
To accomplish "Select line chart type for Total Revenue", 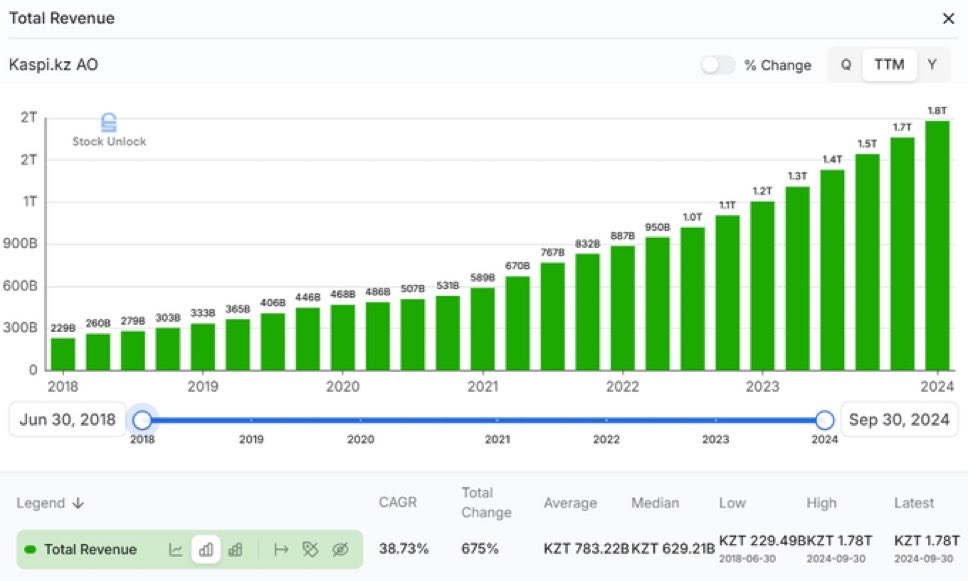I will pyautogui.click(x=175, y=550).
